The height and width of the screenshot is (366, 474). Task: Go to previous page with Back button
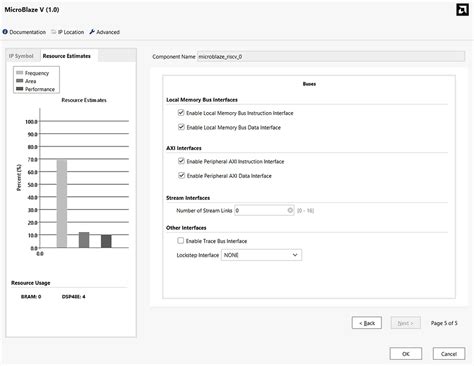(x=367, y=323)
